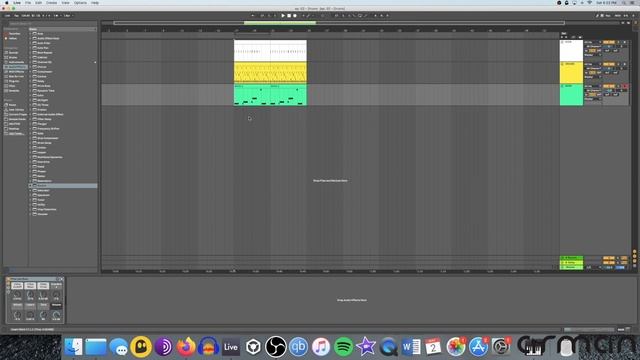Click Add Folder under Places
Viewport: 640px width, 360px height.
16,133
